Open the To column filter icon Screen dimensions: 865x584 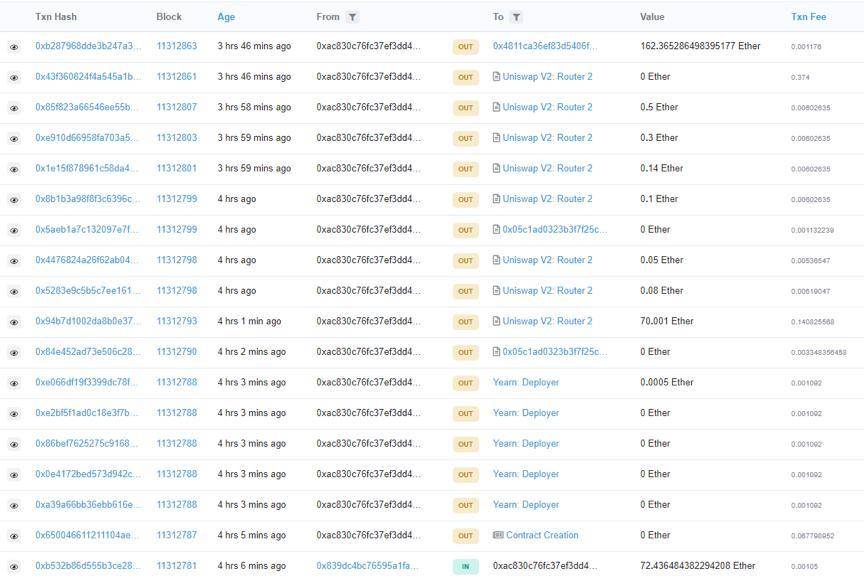click(x=516, y=17)
